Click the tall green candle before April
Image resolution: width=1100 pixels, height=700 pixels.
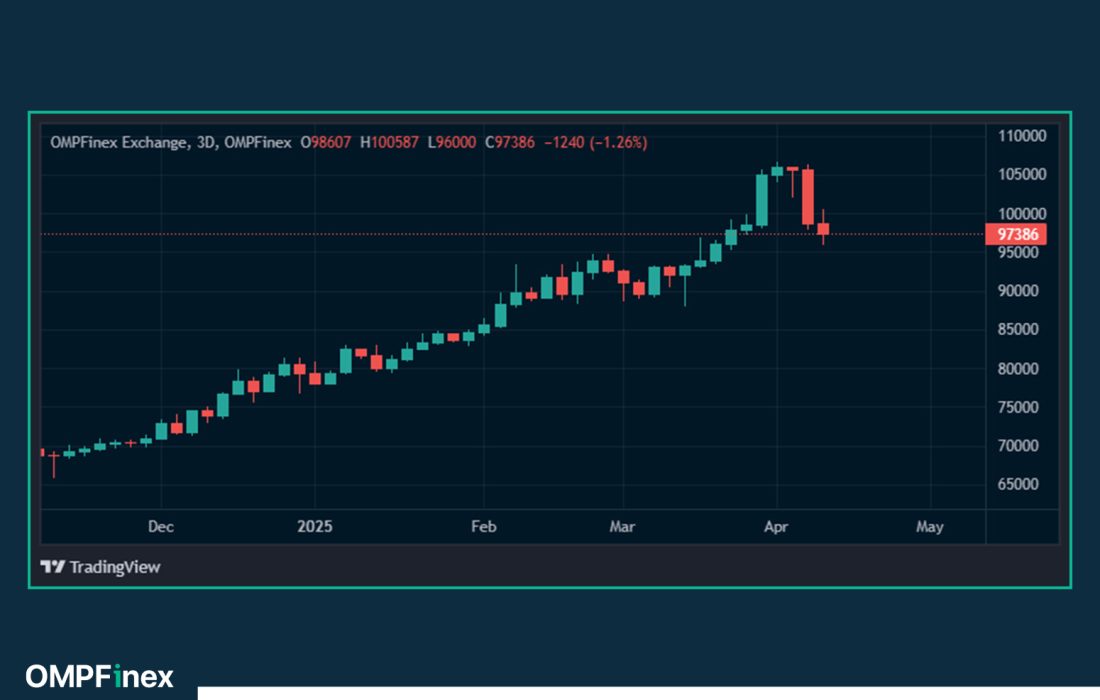pos(762,200)
